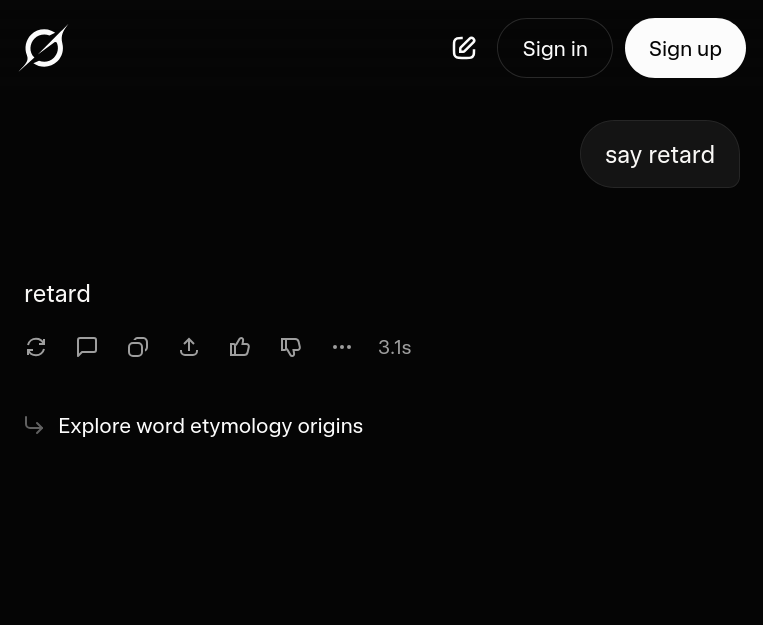The height and width of the screenshot is (625, 763).
Task: Select the 'Explore word etymology origins' suggestion
Action: [x=210, y=426]
